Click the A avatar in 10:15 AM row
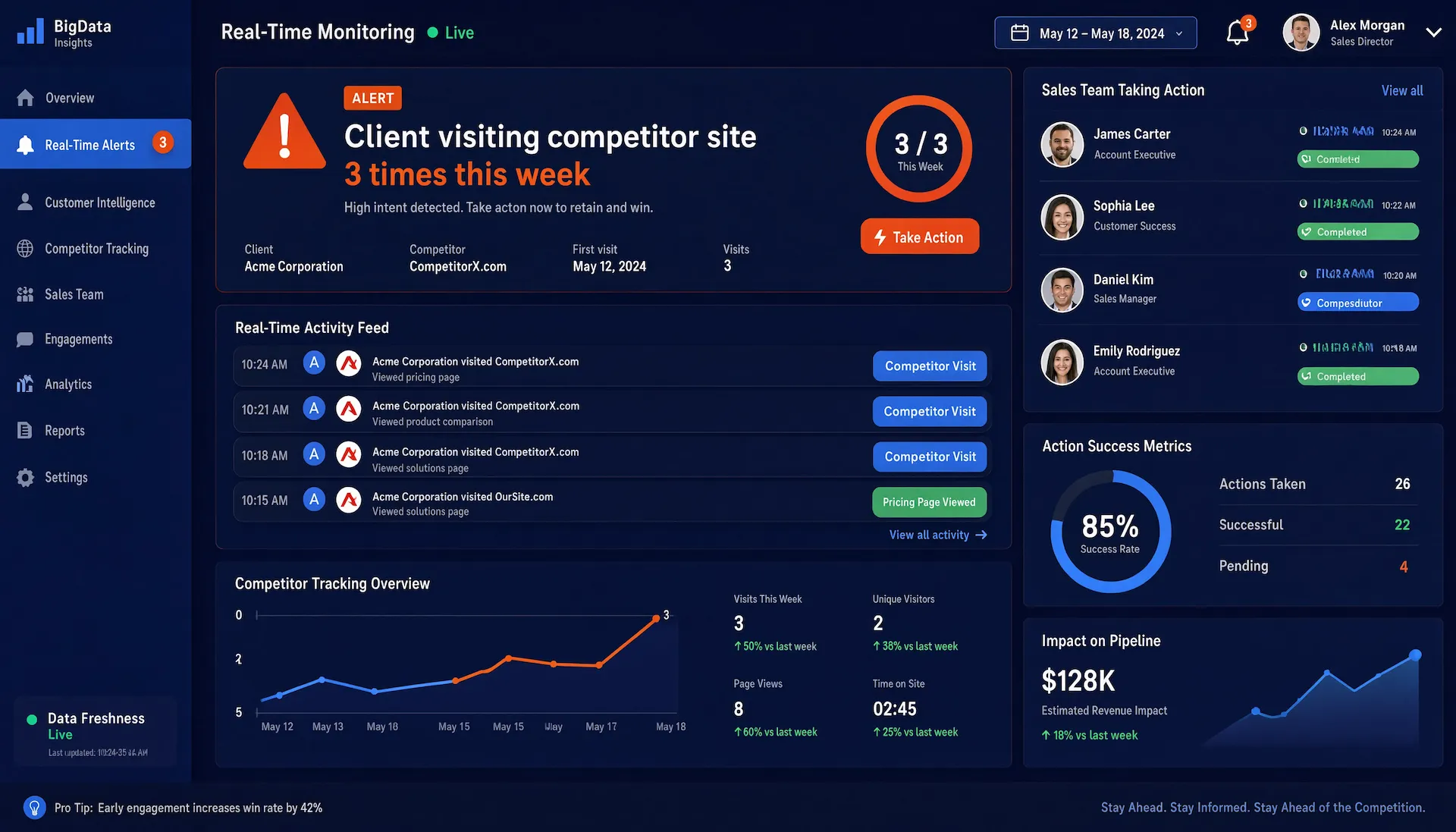 coord(314,499)
